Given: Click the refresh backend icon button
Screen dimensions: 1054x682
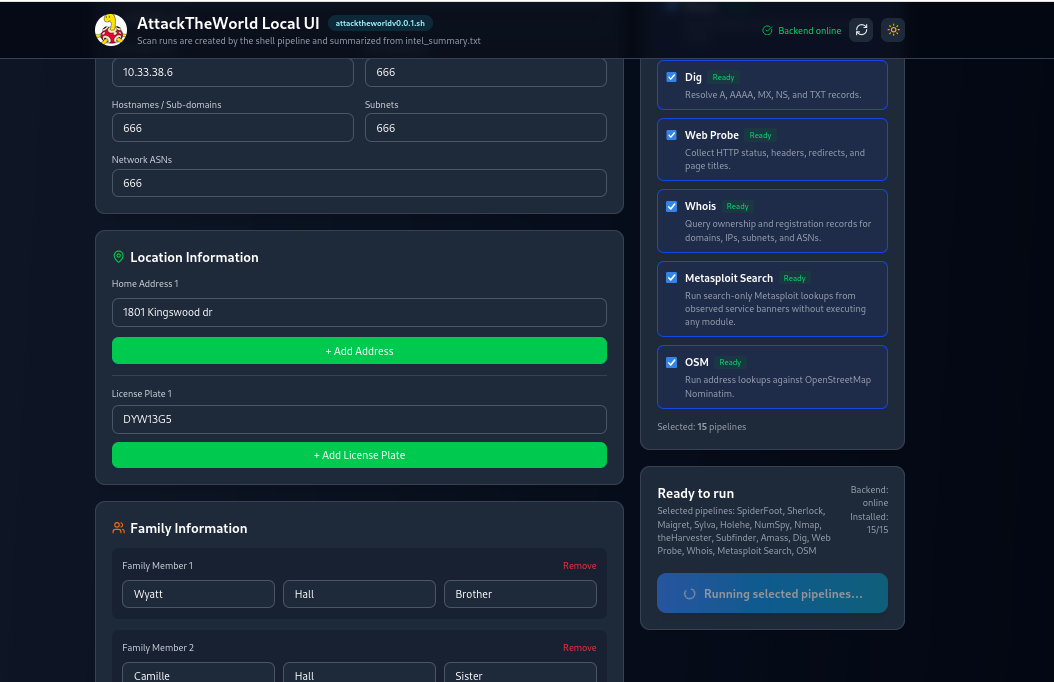Looking at the screenshot, I should (861, 30).
